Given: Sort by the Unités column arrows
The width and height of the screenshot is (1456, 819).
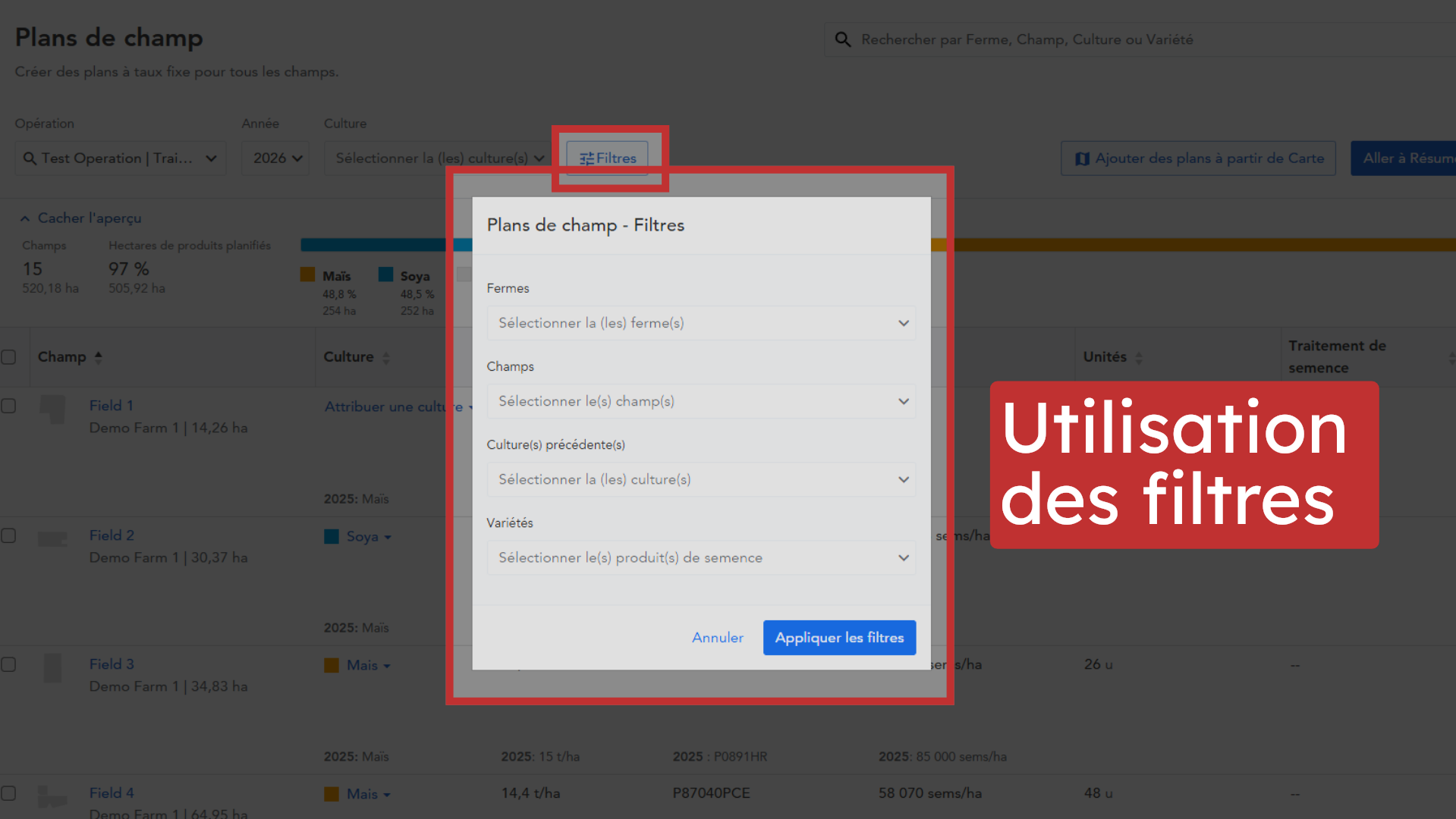Looking at the screenshot, I should pos(1139,357).
